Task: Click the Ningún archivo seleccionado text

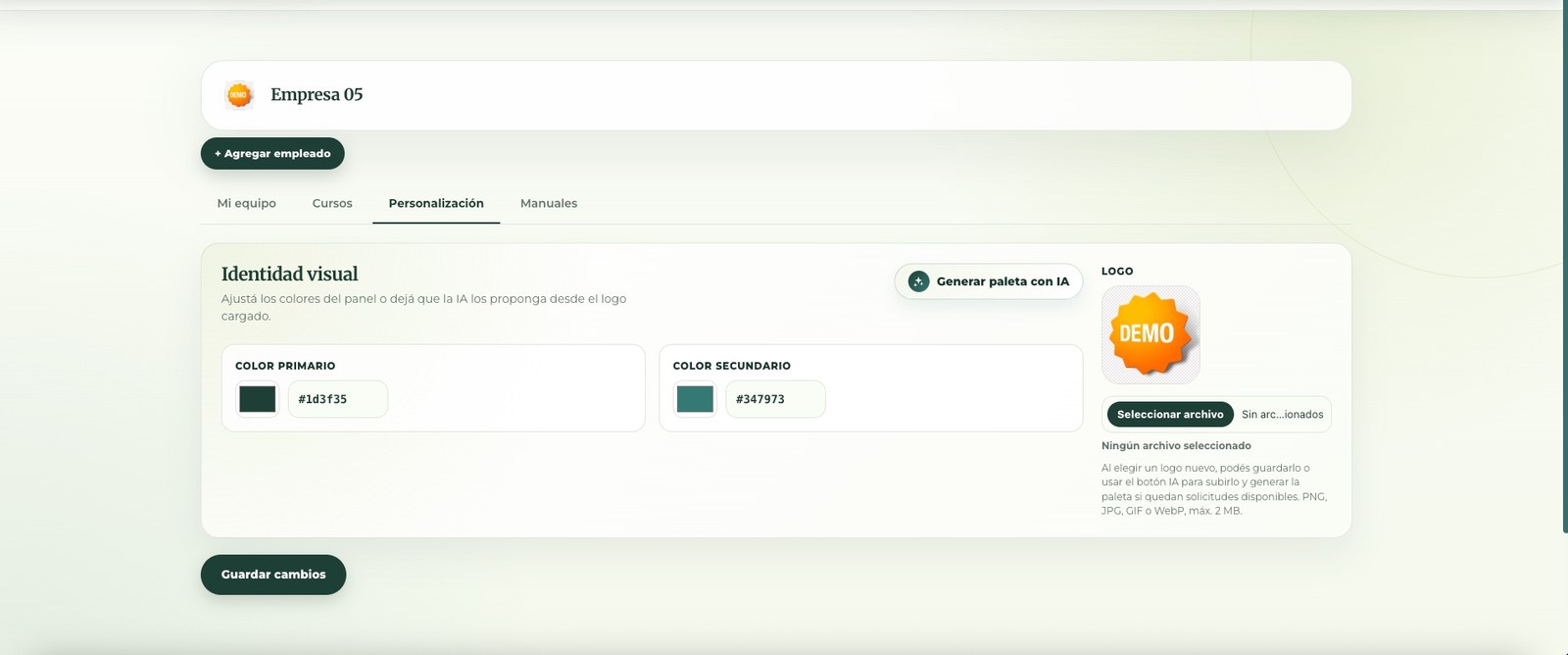Action: click(1176, 446)
